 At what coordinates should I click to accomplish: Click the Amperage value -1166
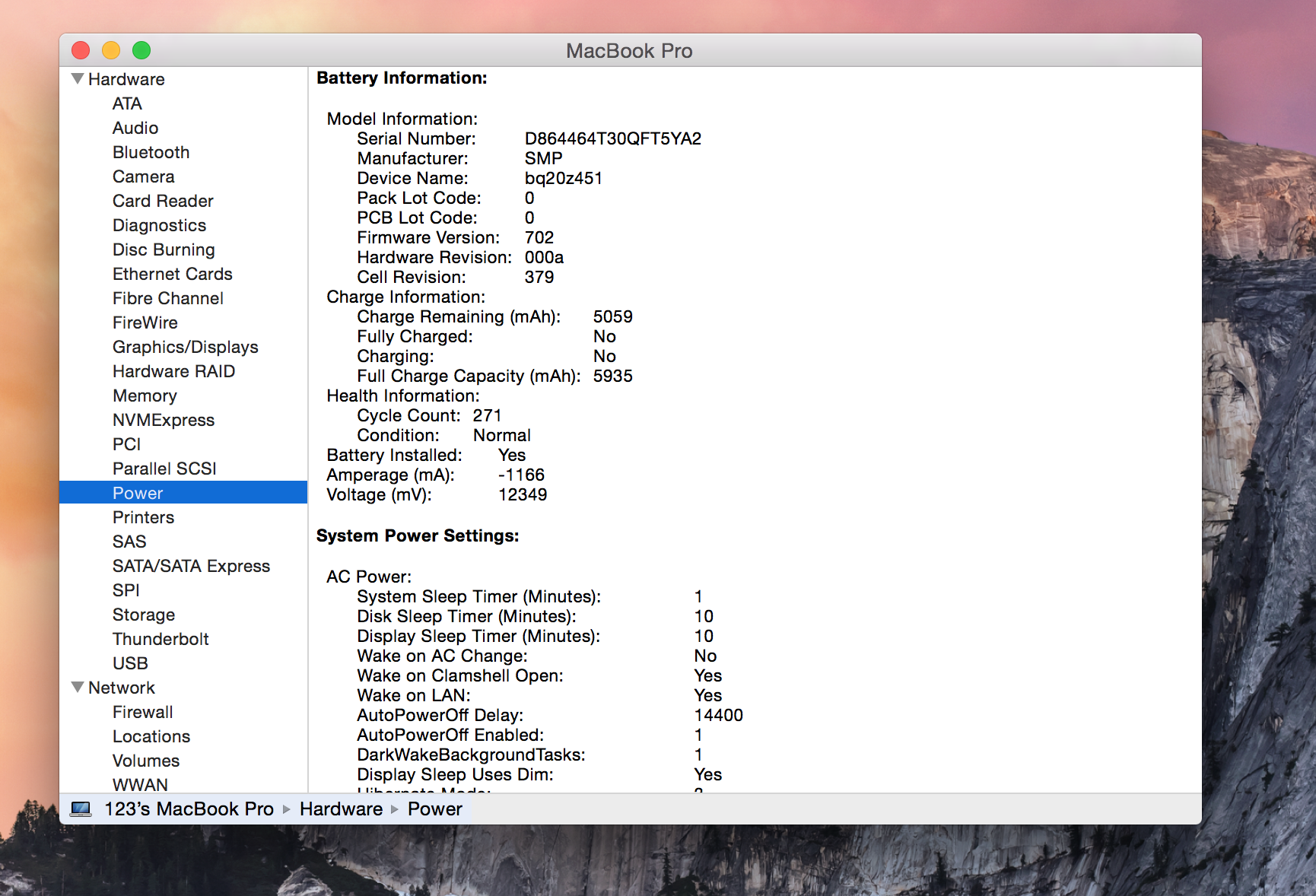tap(522, 475)
